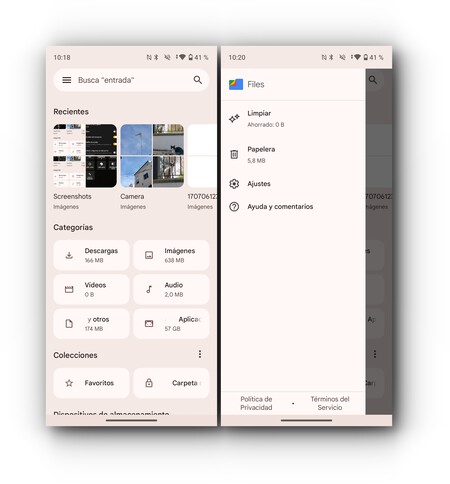Select Limpiar in the drawer menu
The image size is (450, 484).
(293, 118)
